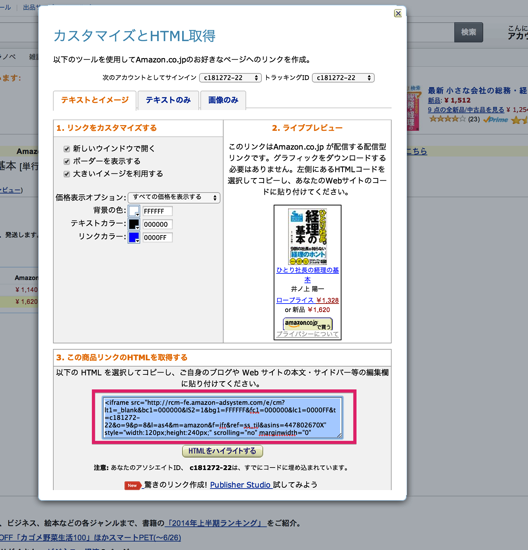Toggle 新しいウインドウで開く checkbox
This screenshot has width=528, height=550.
point(67,149)
